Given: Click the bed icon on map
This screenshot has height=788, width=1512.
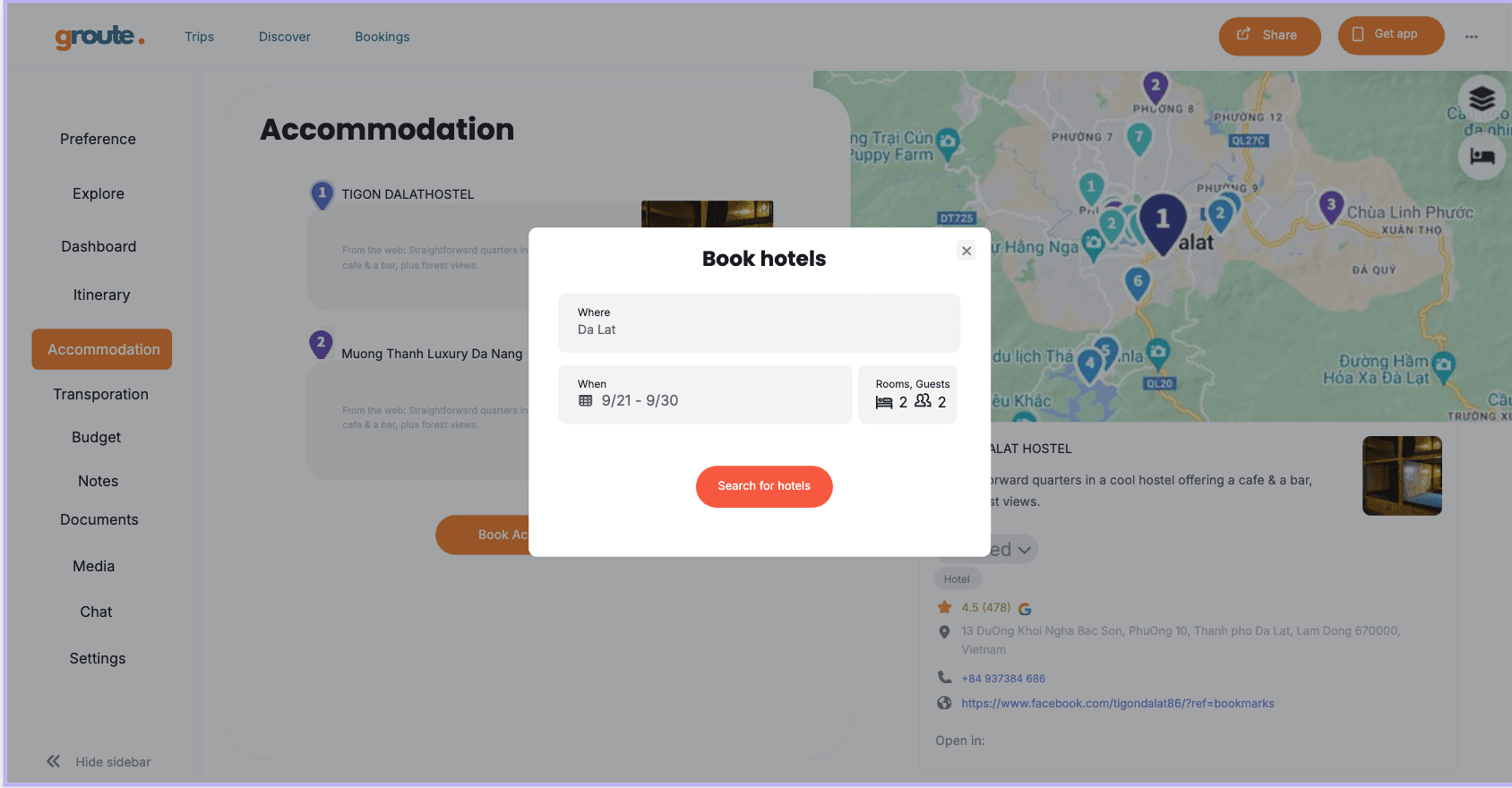Looking at the screenshot, I should tap(1482, 157).
